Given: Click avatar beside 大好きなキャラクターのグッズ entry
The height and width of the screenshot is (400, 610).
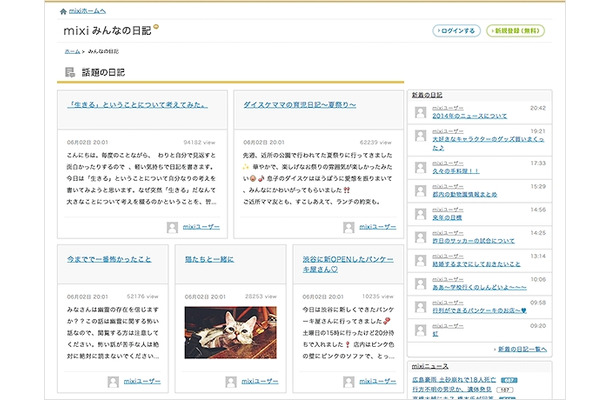Looking at the screenshot, I should click(421, 136).
